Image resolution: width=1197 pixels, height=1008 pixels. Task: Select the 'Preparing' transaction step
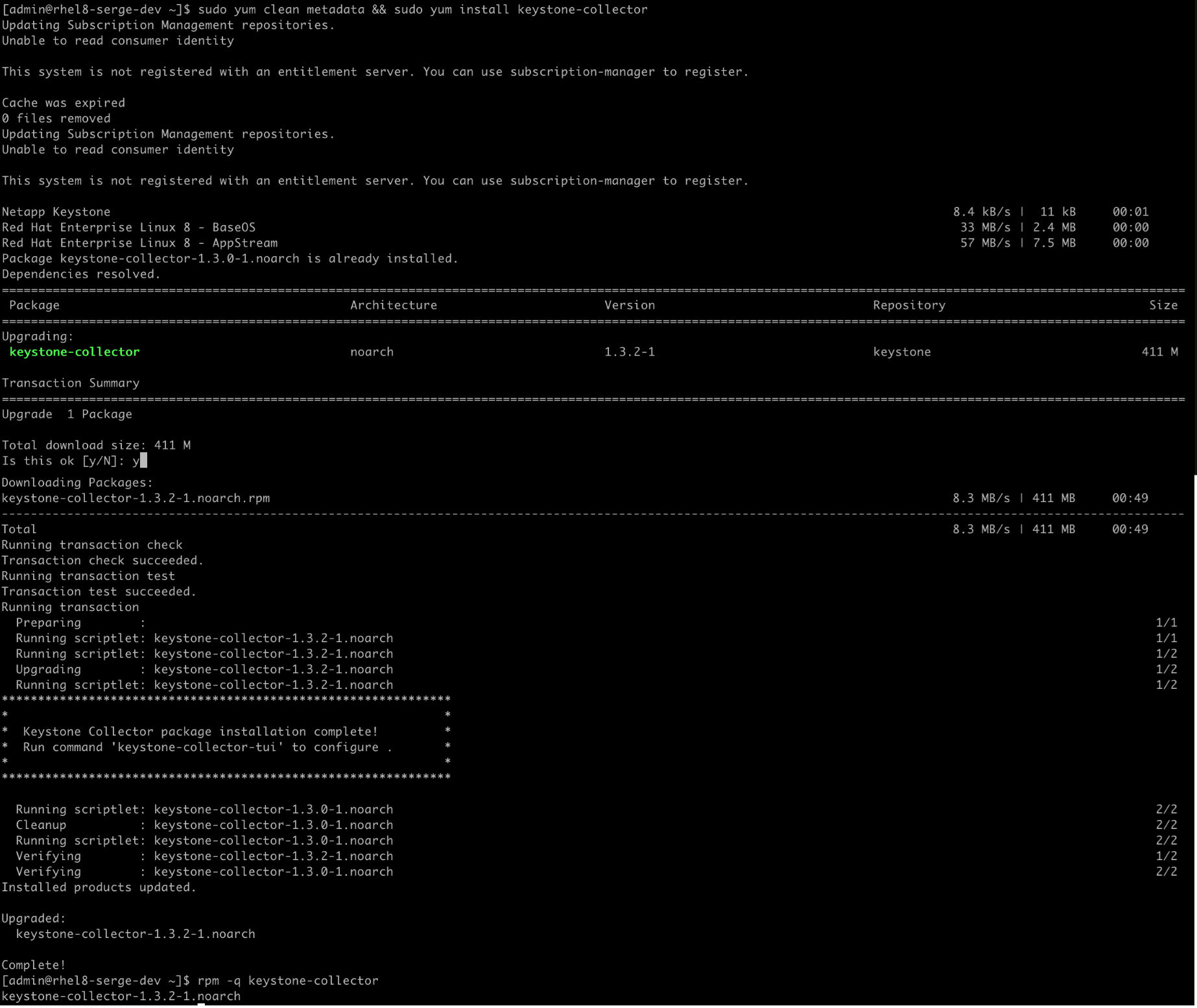click(x=49, y=623)
